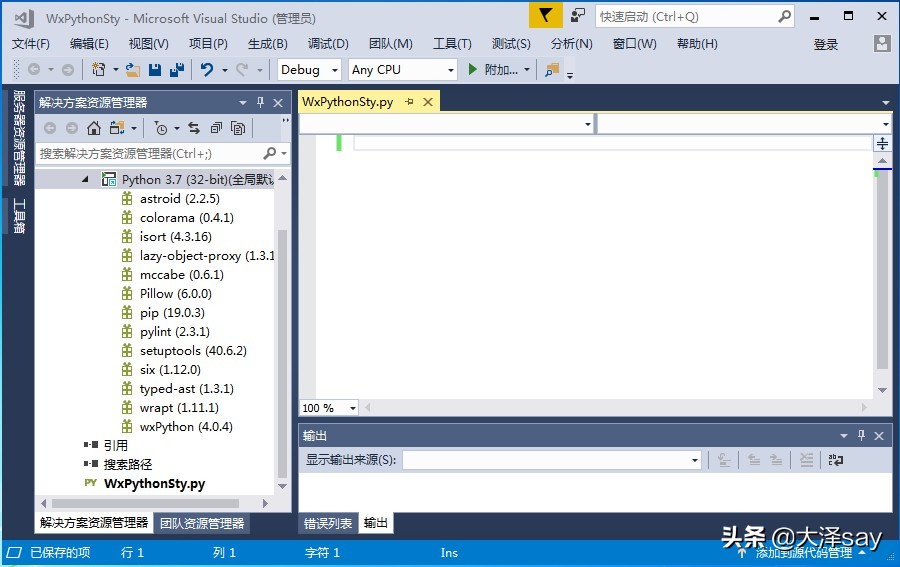Click the editor vertical scrollbar thumb

point(882,270)
